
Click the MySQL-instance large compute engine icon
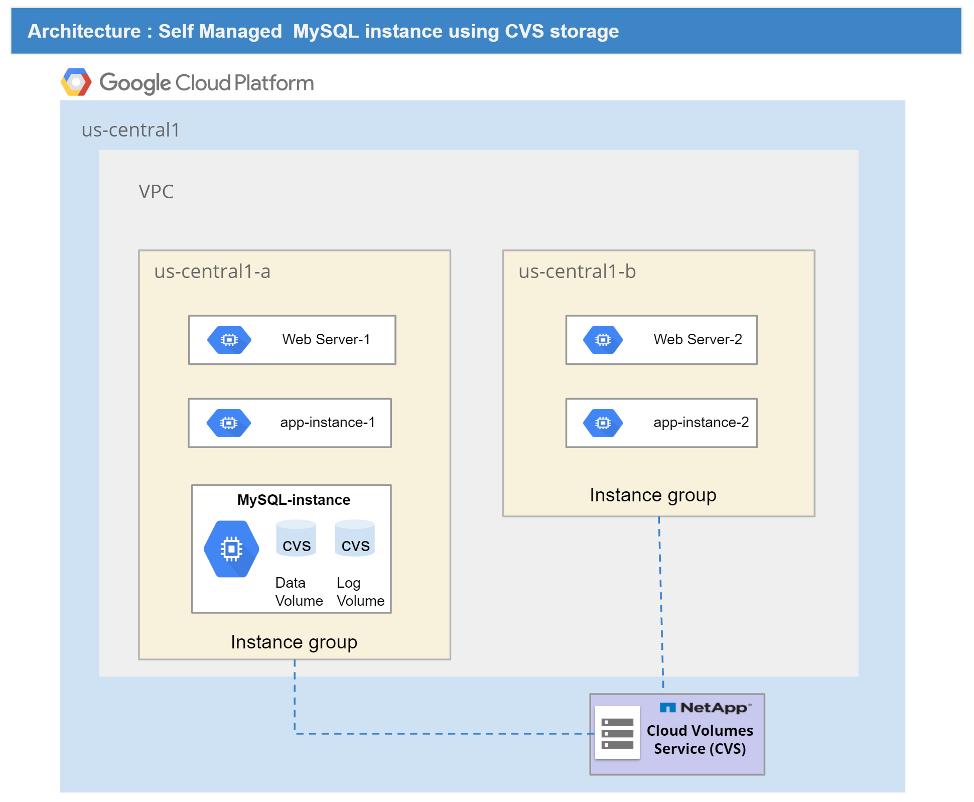click(x=231, y=548)
